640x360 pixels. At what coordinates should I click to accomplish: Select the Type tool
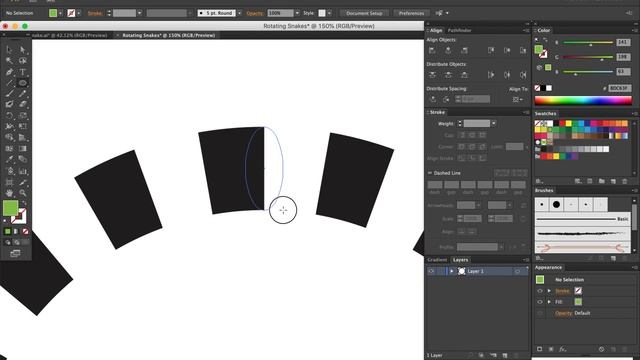coord(23,72)
